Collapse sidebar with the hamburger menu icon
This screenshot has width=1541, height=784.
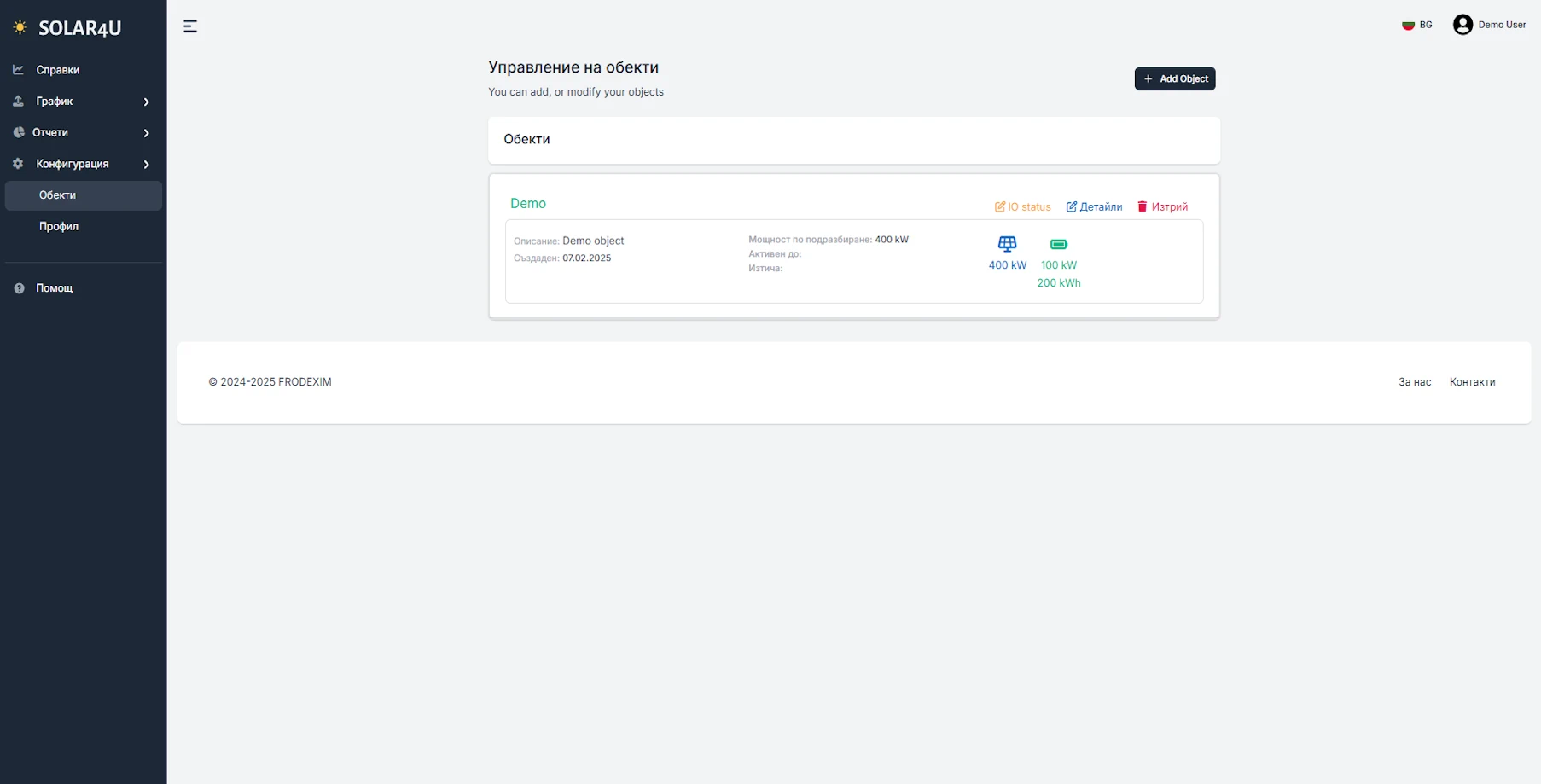(x=190, y=26)
